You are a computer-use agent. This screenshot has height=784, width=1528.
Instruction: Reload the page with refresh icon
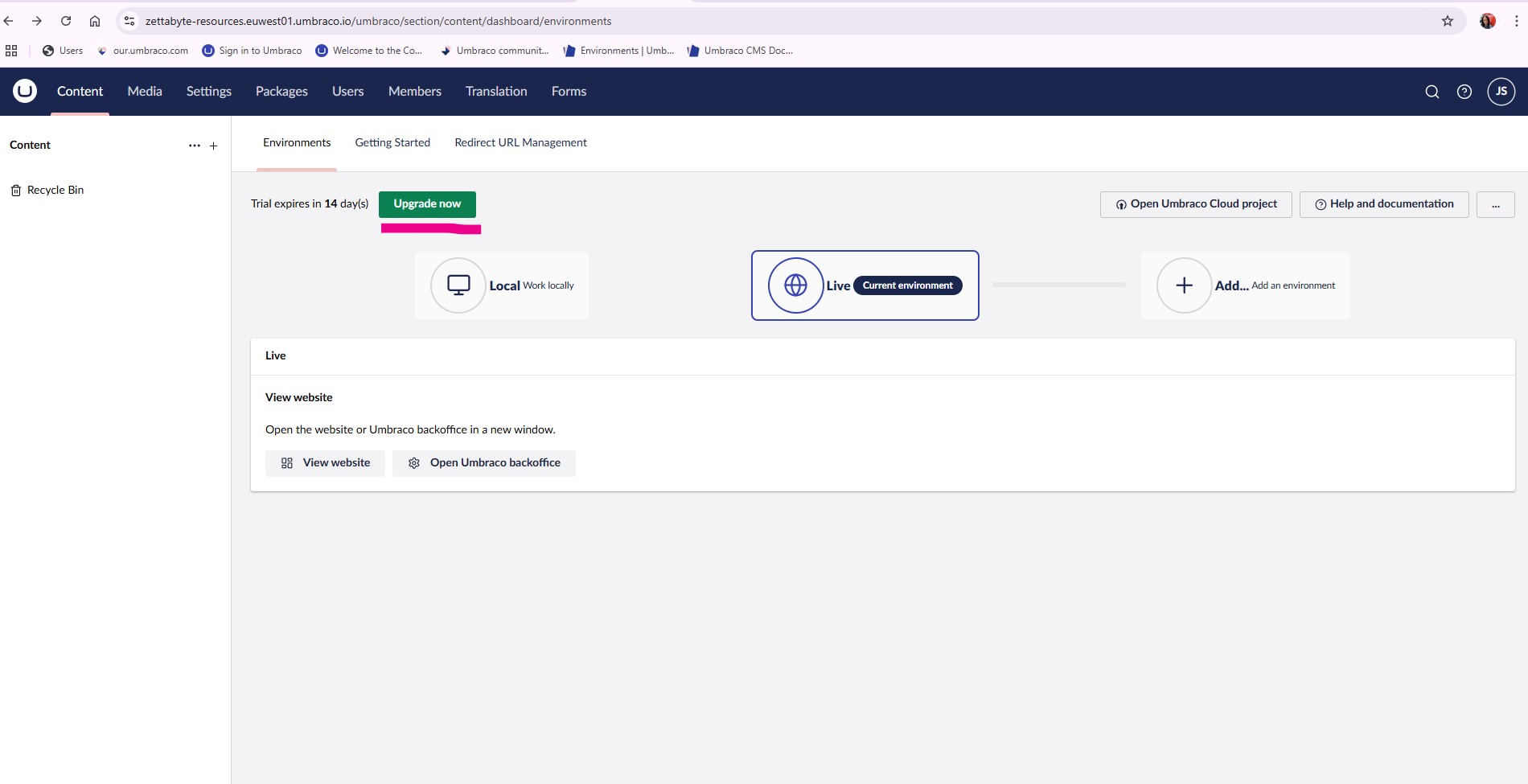pyautogui.click(x=66, y=21)
